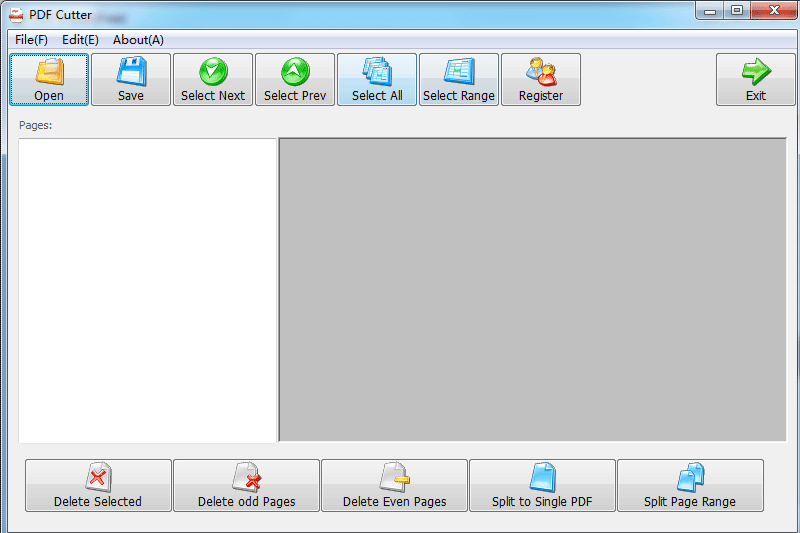Save the PDF with the floppy icon
Image resolution: width=800 pixels, height=533 pixels.
click(x=131, y=80)
